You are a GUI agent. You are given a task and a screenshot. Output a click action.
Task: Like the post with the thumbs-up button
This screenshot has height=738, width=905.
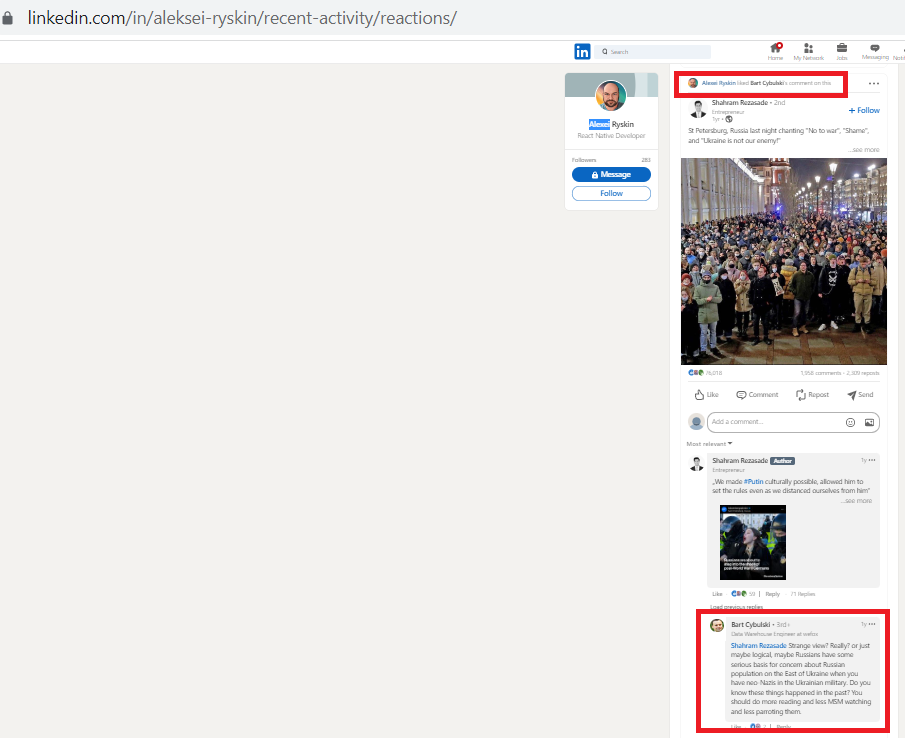706,395
